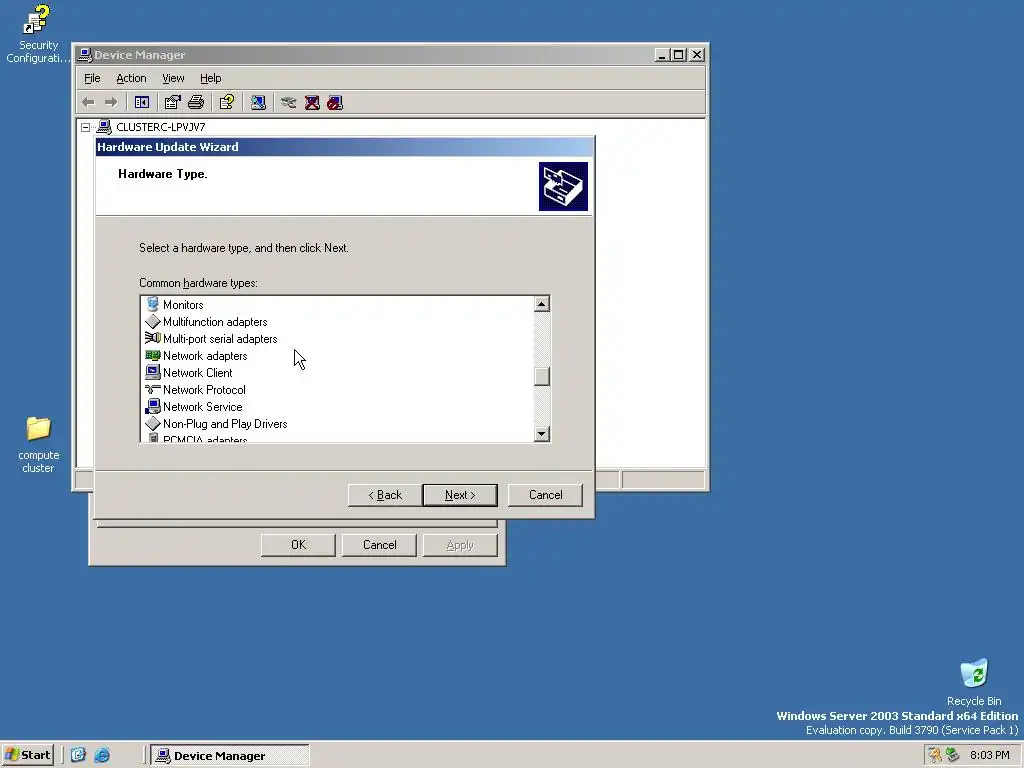Screen dimensions: 1024x768
Task: Click the Back arrow in Device Manager toolbar
Action: click(88, 103)
